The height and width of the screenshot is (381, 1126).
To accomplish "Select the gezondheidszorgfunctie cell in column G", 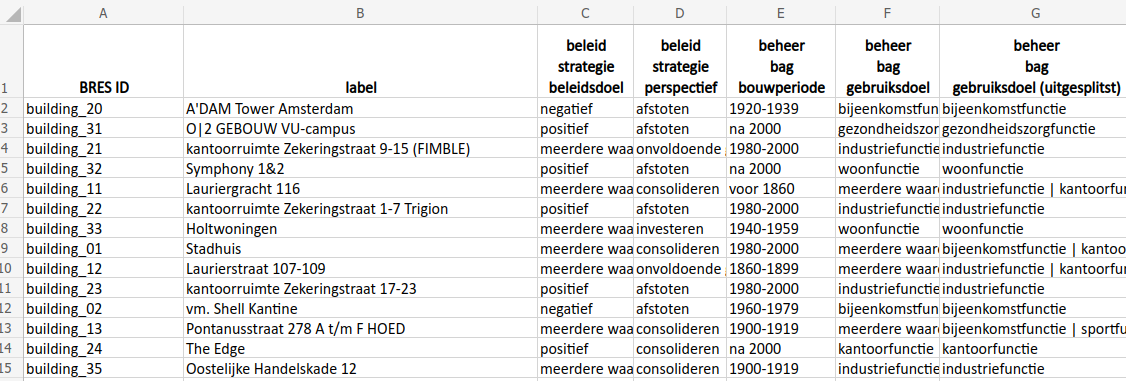I will click(x=1032, y=129).
